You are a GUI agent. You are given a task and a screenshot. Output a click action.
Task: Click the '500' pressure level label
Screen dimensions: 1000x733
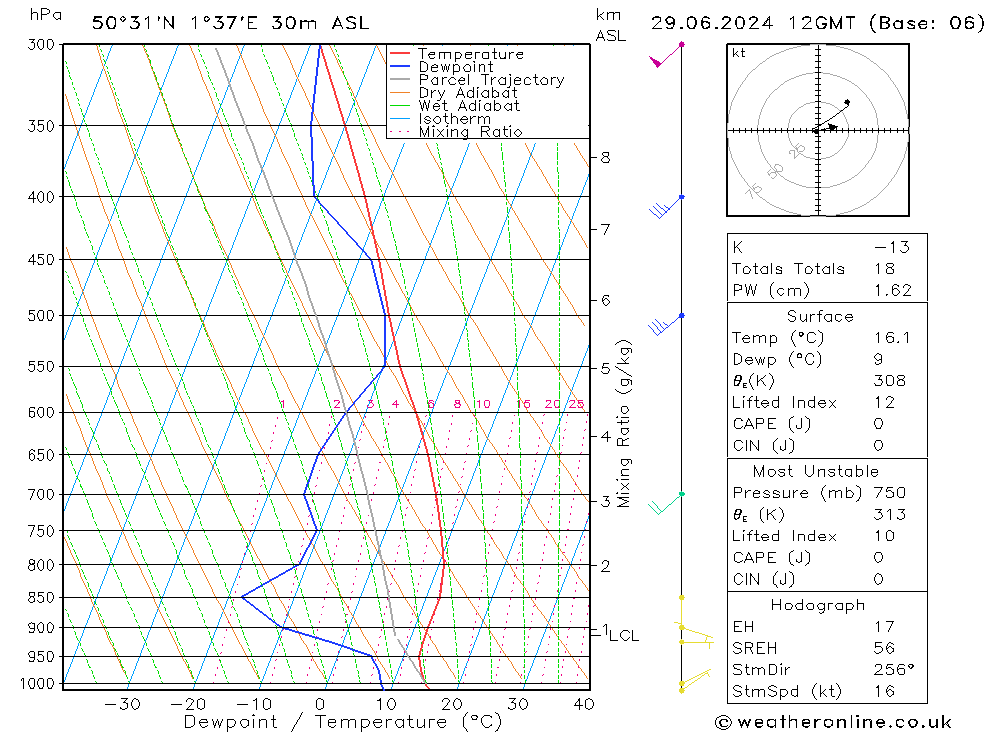(x=41, y=315)
